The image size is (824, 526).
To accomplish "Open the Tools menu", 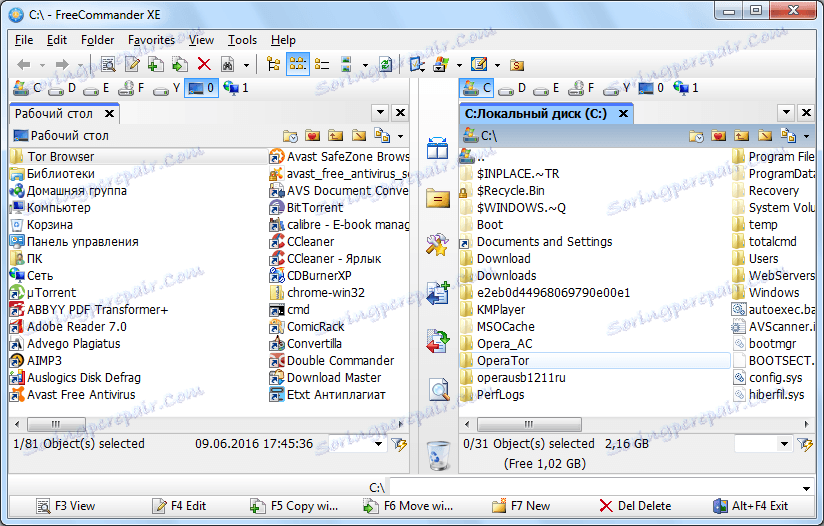I will click(x=242, y=40).
